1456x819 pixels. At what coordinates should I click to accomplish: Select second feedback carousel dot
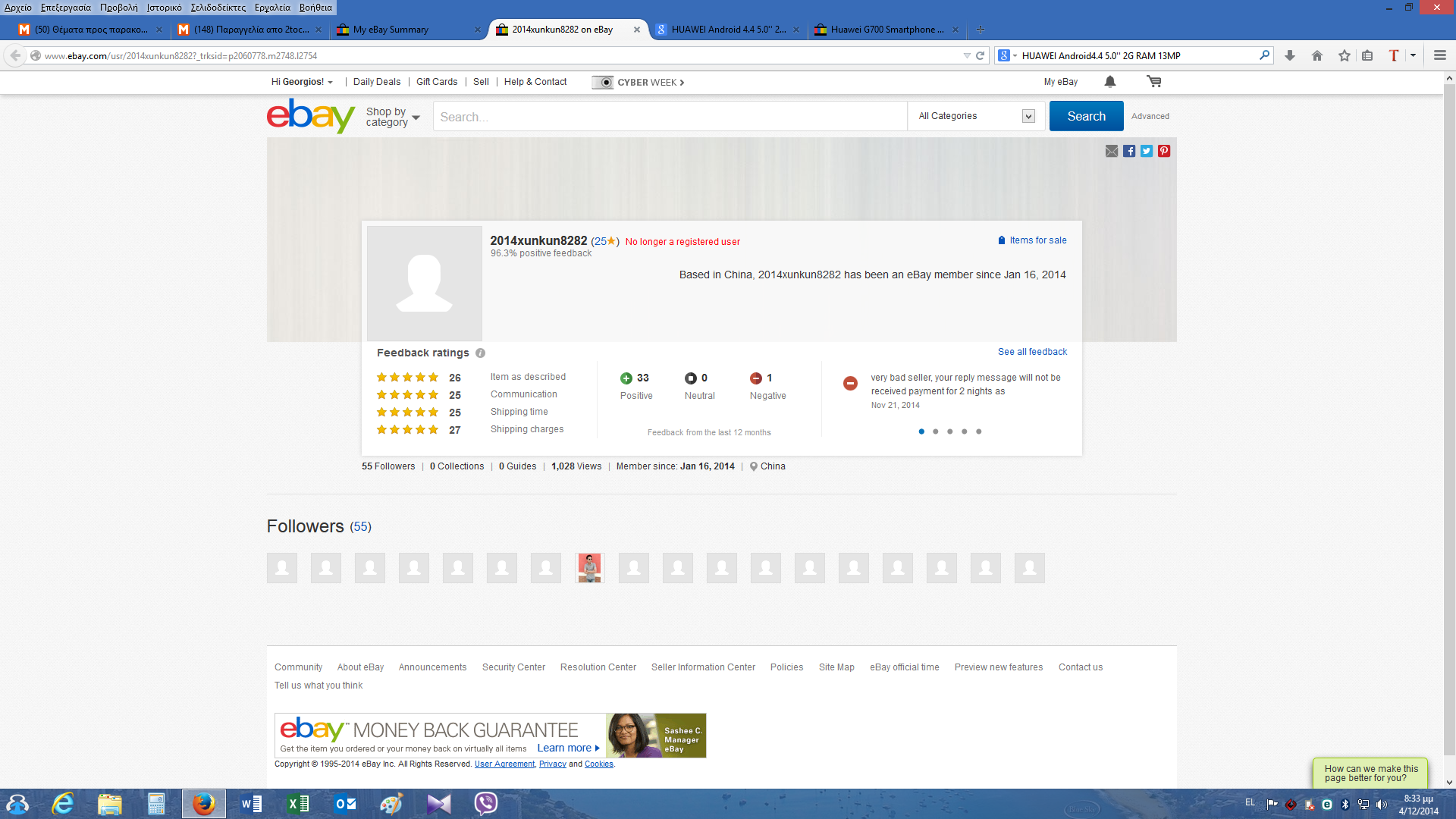coord(936,431)
